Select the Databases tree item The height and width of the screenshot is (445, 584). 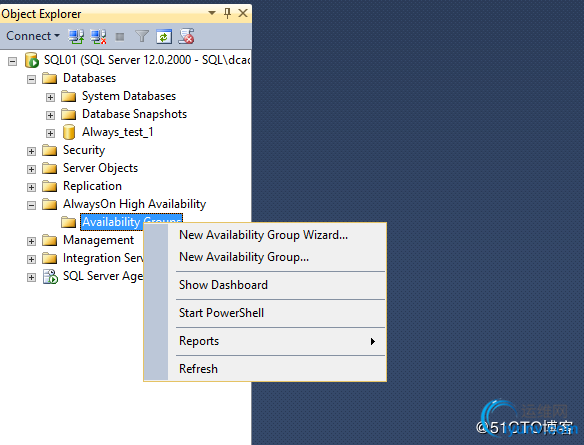(x=89, y=78)
